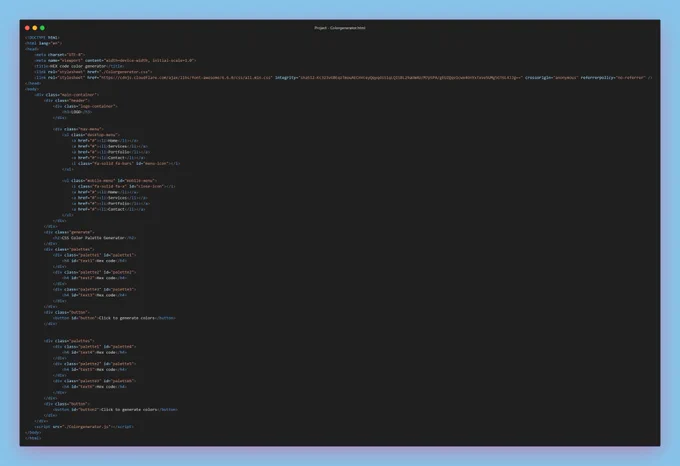Click the div line with id="palette2"
The width and height of the screenshot is (680, 466).
tap(95, 272)
